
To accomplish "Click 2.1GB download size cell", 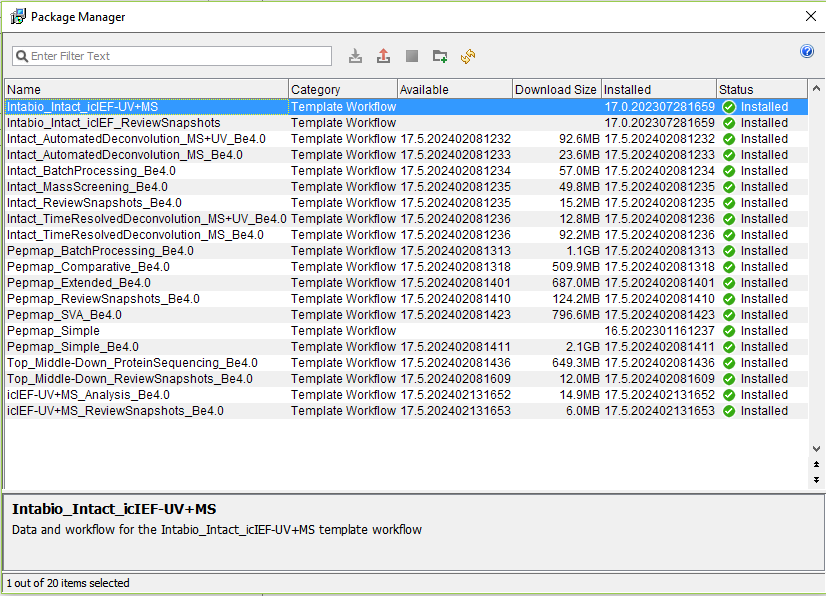I will pyautogui.click(x=582, y=347).
